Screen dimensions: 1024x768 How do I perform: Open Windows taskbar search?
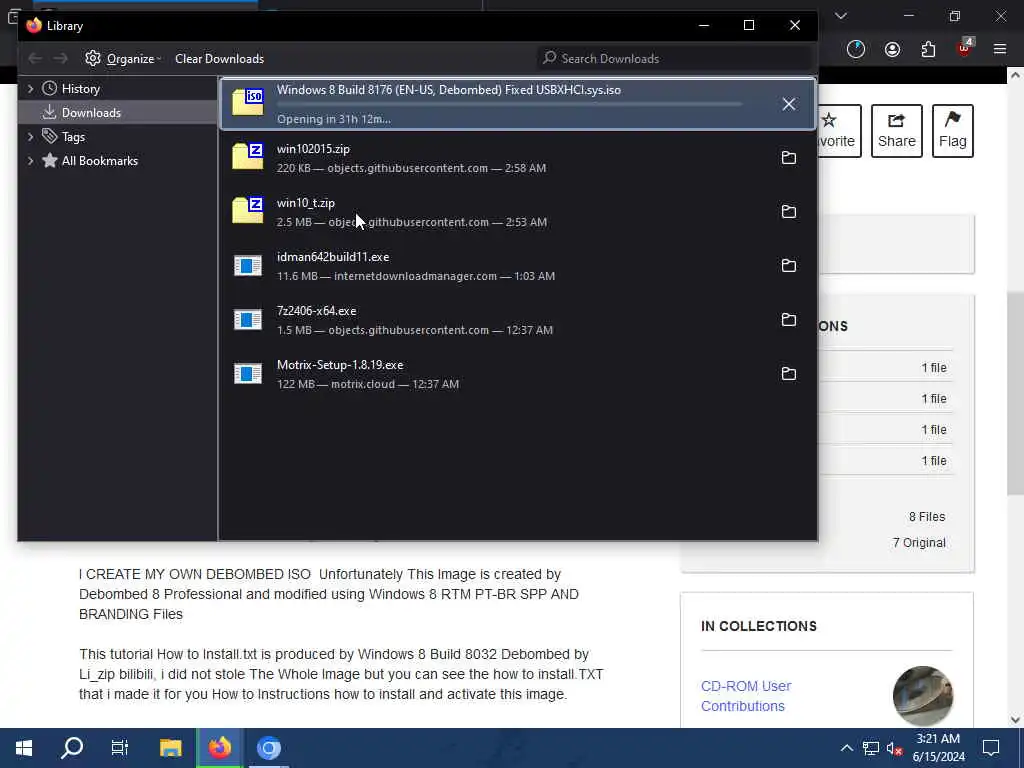pos(72,748)
